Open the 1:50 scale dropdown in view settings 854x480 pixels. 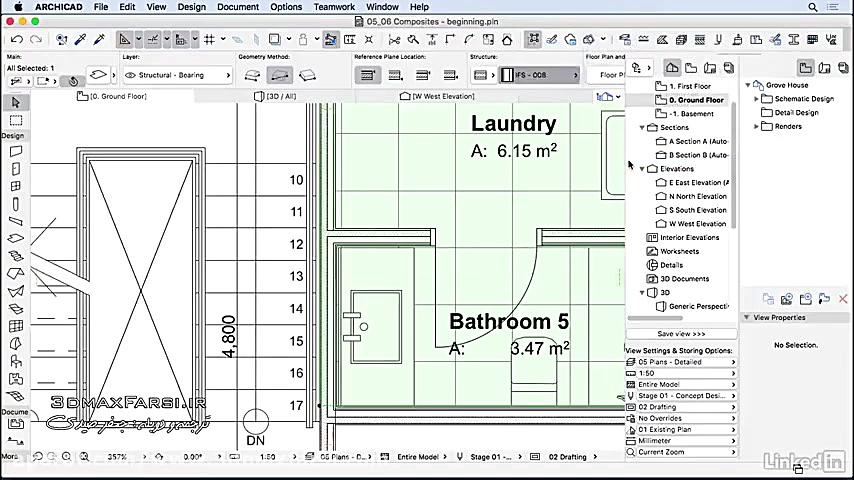(681, 373)
